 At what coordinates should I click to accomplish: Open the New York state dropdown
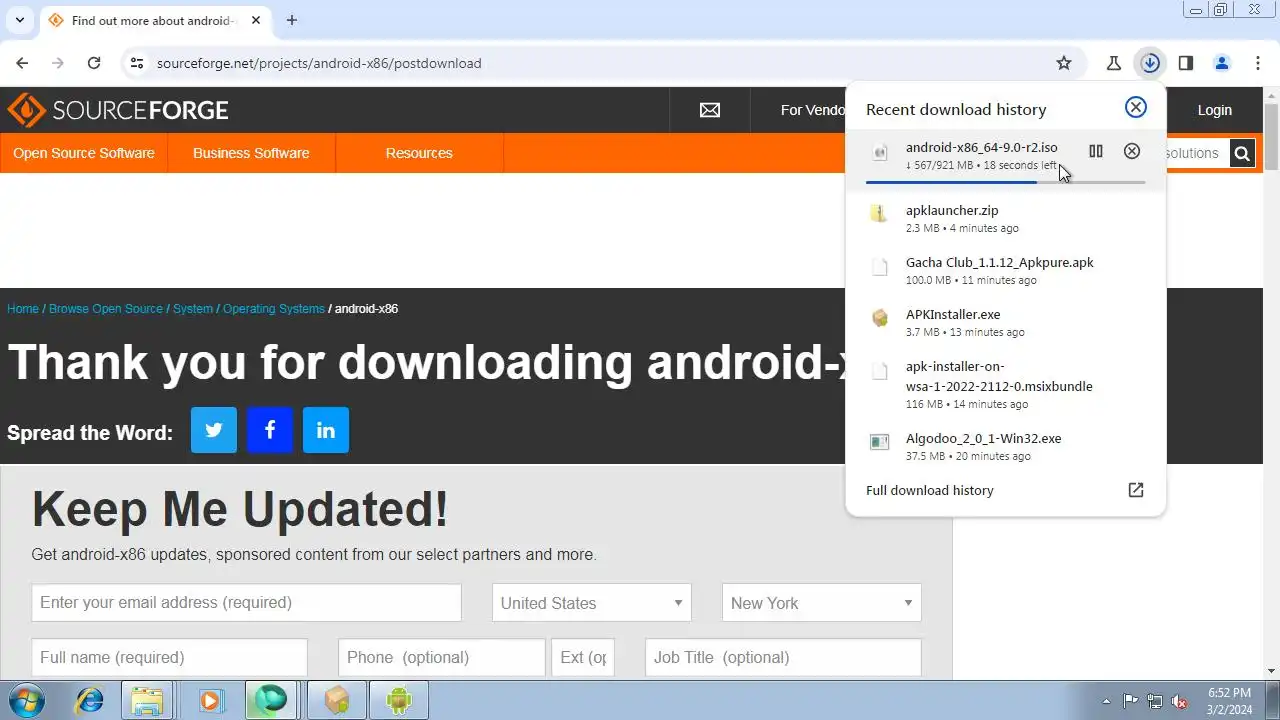[x=822, y=603]
